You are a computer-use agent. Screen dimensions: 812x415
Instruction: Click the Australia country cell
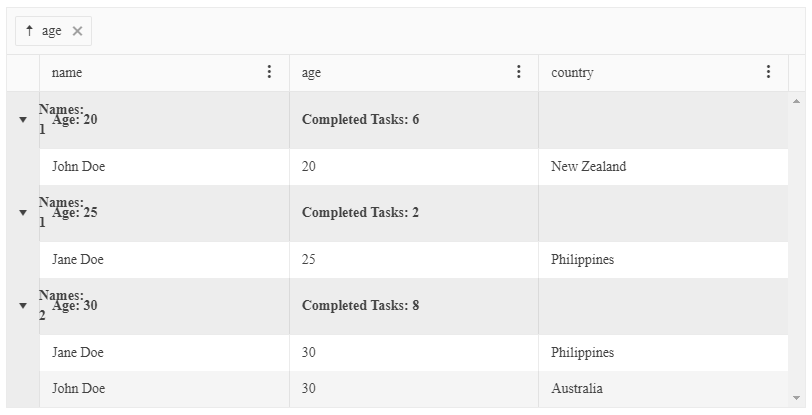pos(577,389)
